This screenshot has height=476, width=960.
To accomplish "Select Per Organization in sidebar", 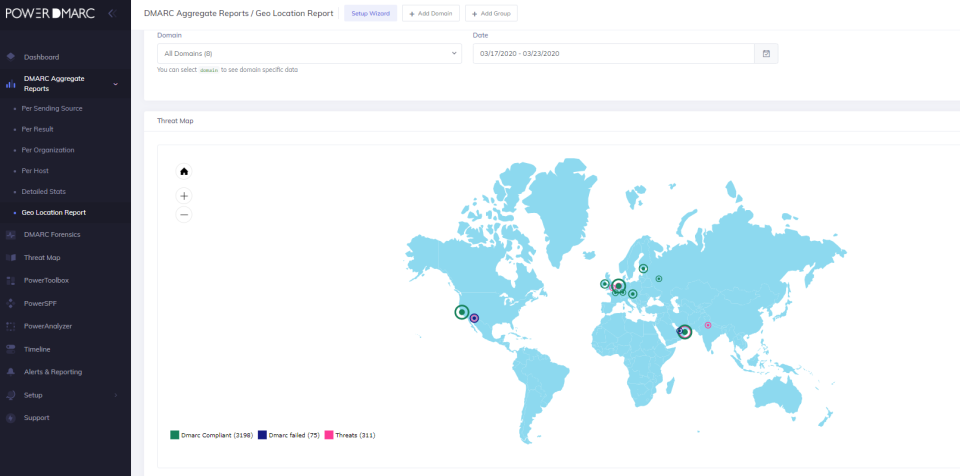I will (x=48, y=150).
